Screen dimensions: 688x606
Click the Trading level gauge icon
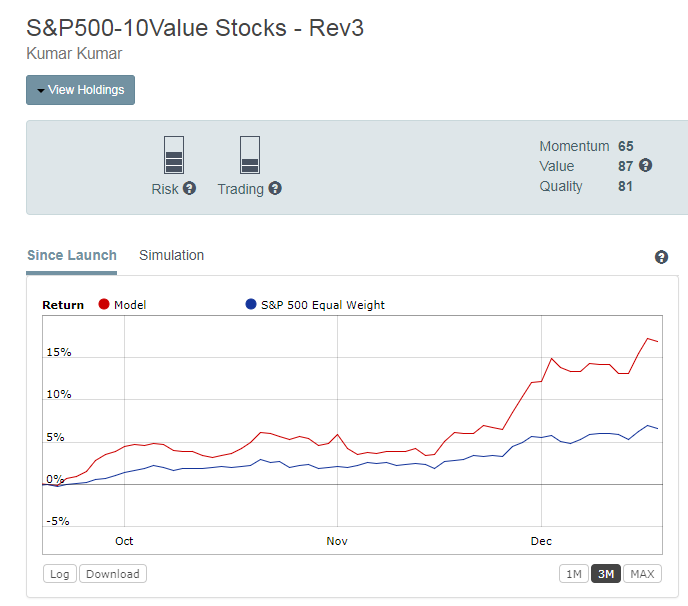(250, 155)
